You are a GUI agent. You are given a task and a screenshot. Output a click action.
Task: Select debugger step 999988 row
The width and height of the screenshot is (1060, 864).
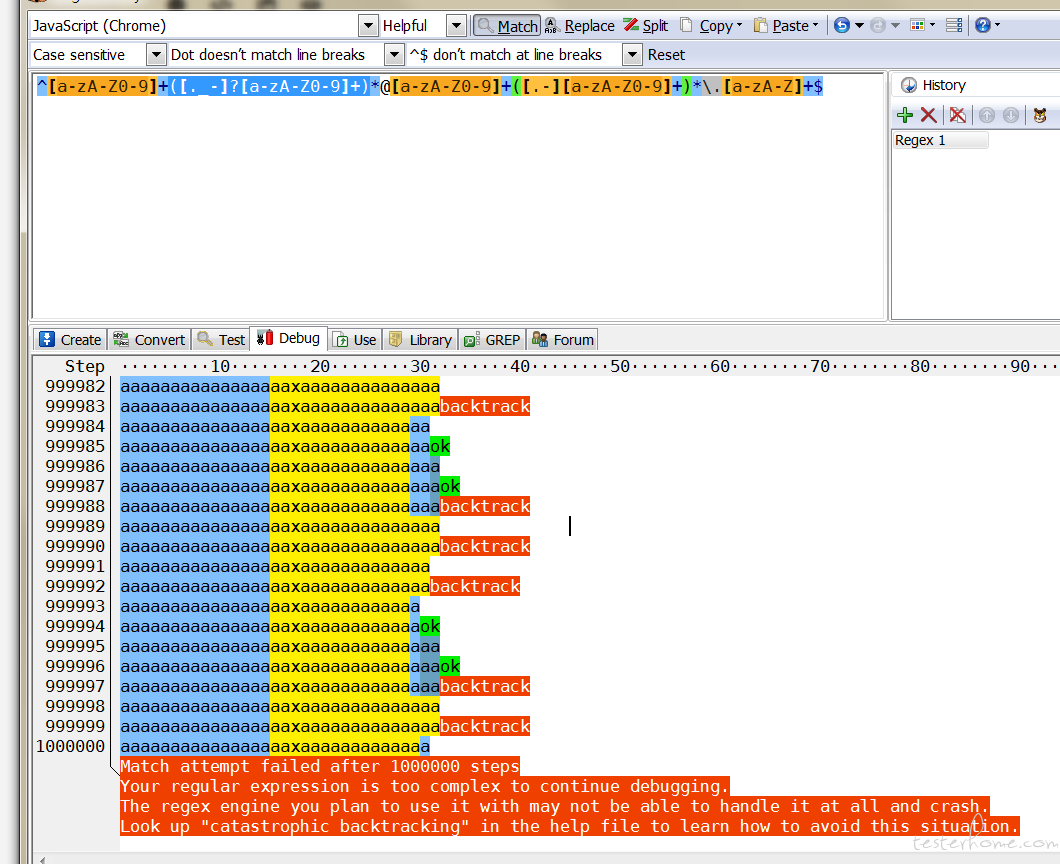click(x=324, y=506)
